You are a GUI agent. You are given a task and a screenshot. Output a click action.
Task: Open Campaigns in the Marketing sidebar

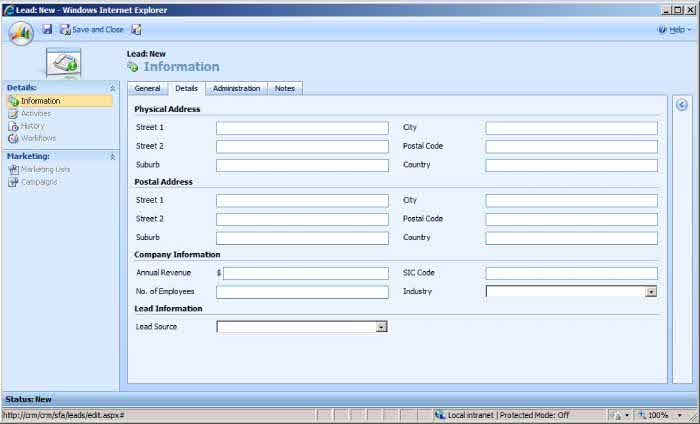tap(39, 182)
